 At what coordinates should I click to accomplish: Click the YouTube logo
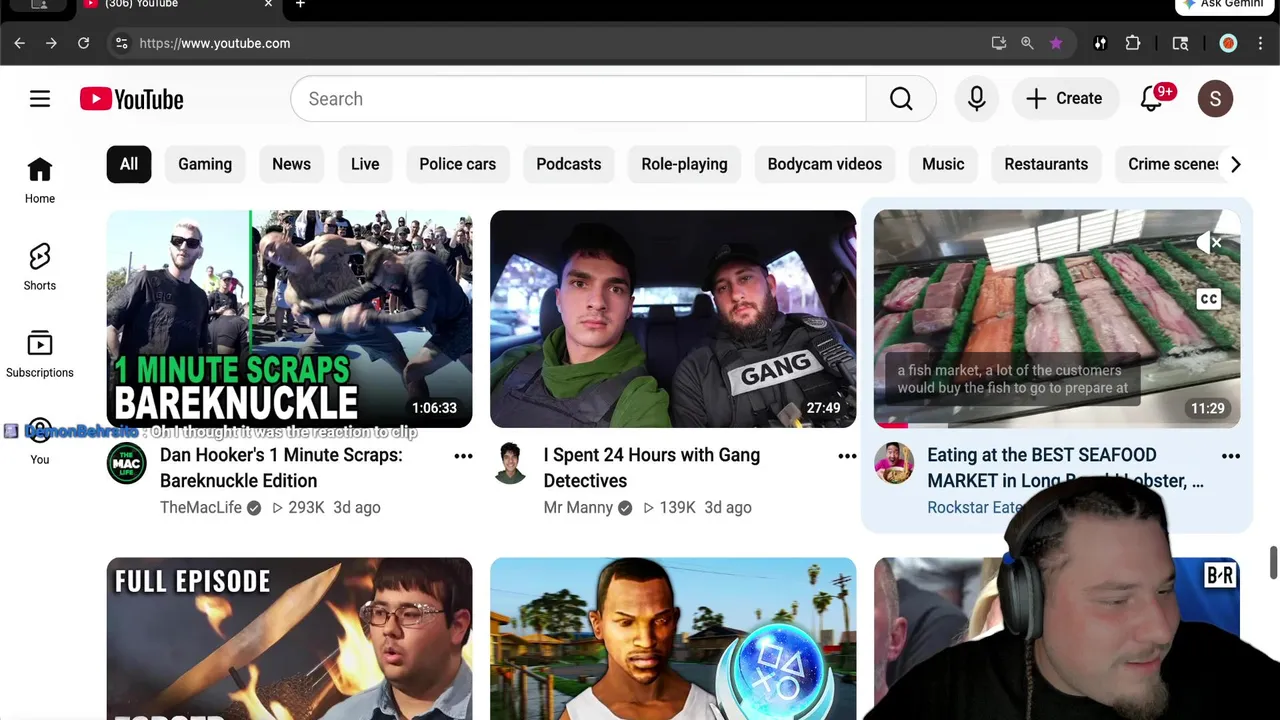pos(132,99)
